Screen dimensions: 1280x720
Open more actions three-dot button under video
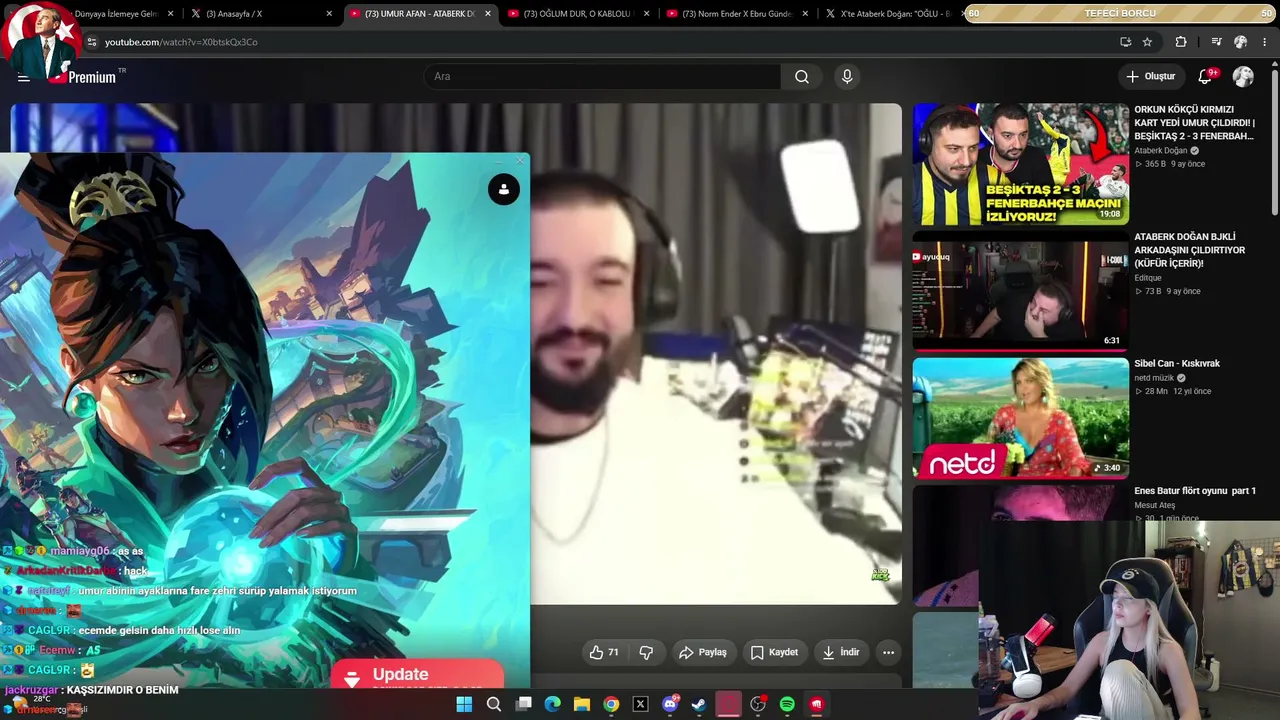coord(888,652)
